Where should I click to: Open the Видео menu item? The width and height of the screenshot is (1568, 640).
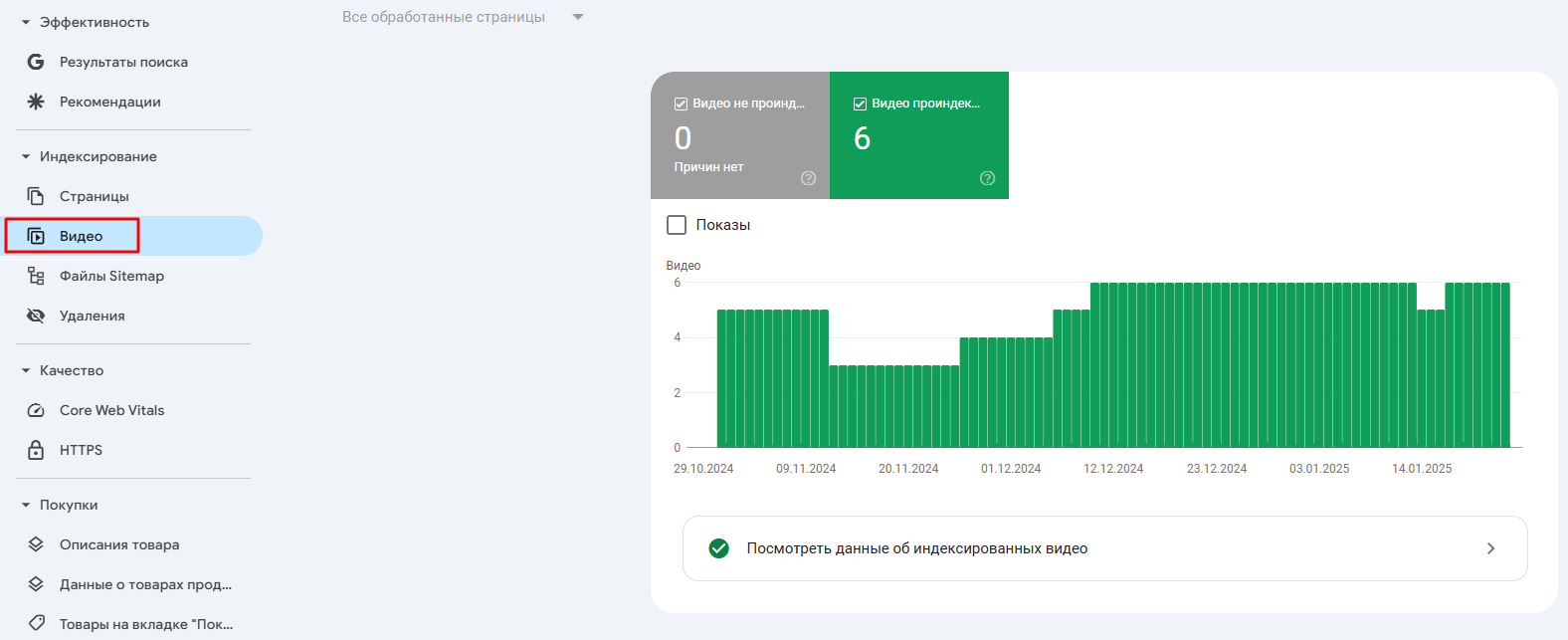pos(82,236)
